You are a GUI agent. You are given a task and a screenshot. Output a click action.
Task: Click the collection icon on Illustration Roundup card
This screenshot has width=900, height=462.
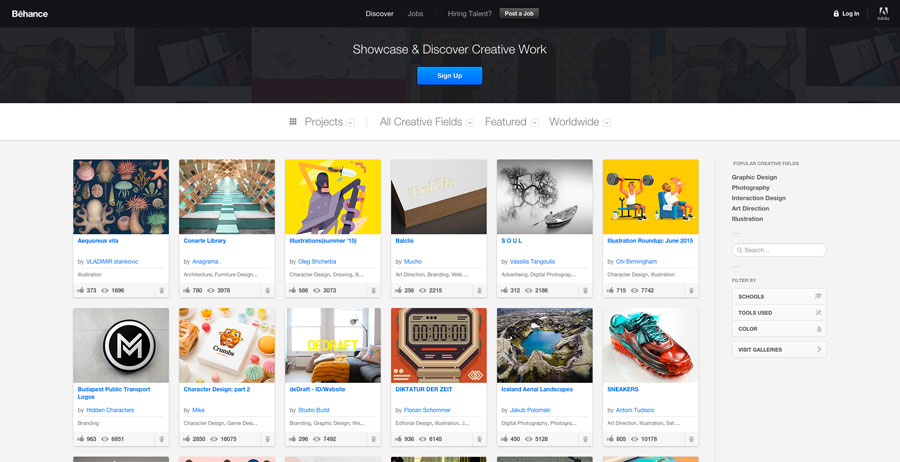click(691, 291)
